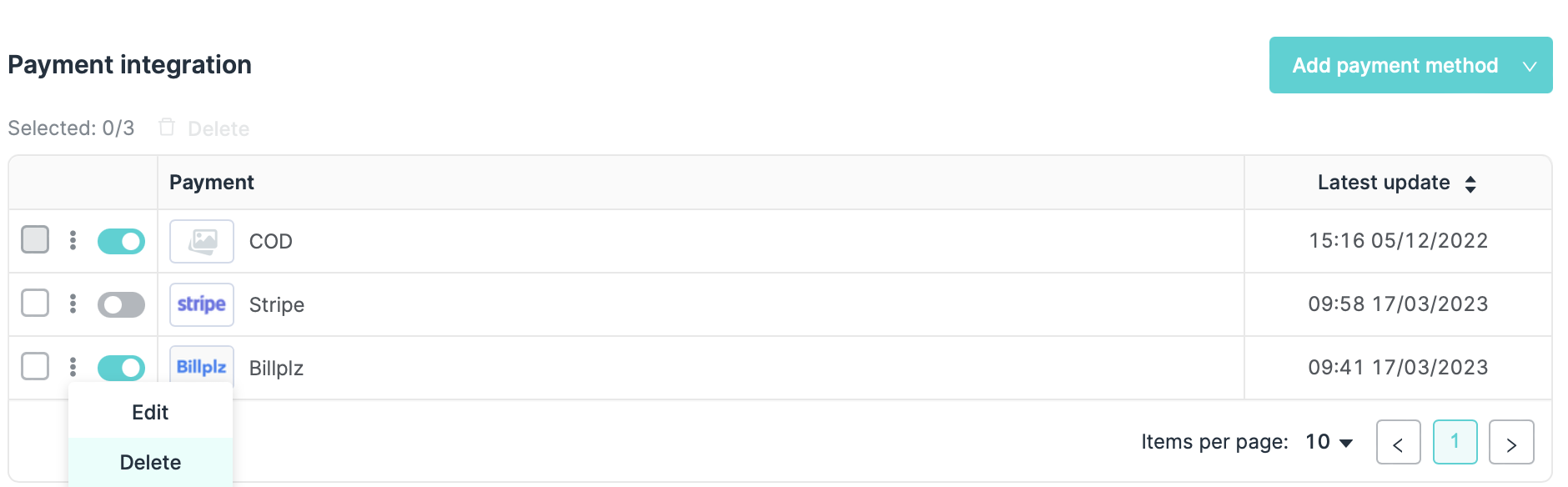
Task: Click the Billplz logo icon
Action: [x=202, y=367]
